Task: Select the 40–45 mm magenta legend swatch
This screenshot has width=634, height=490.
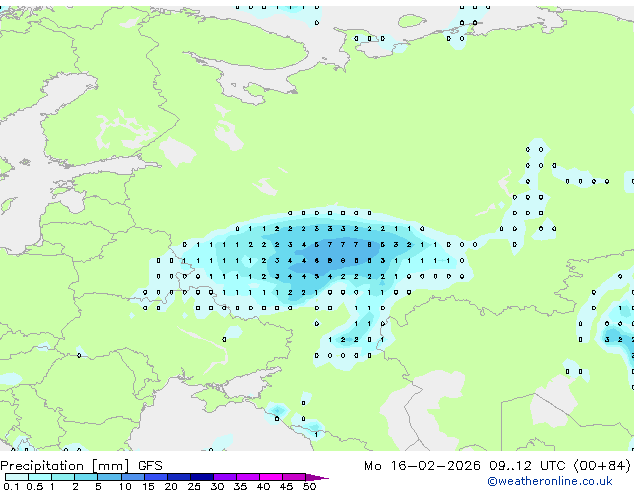Action: point(271,477)
